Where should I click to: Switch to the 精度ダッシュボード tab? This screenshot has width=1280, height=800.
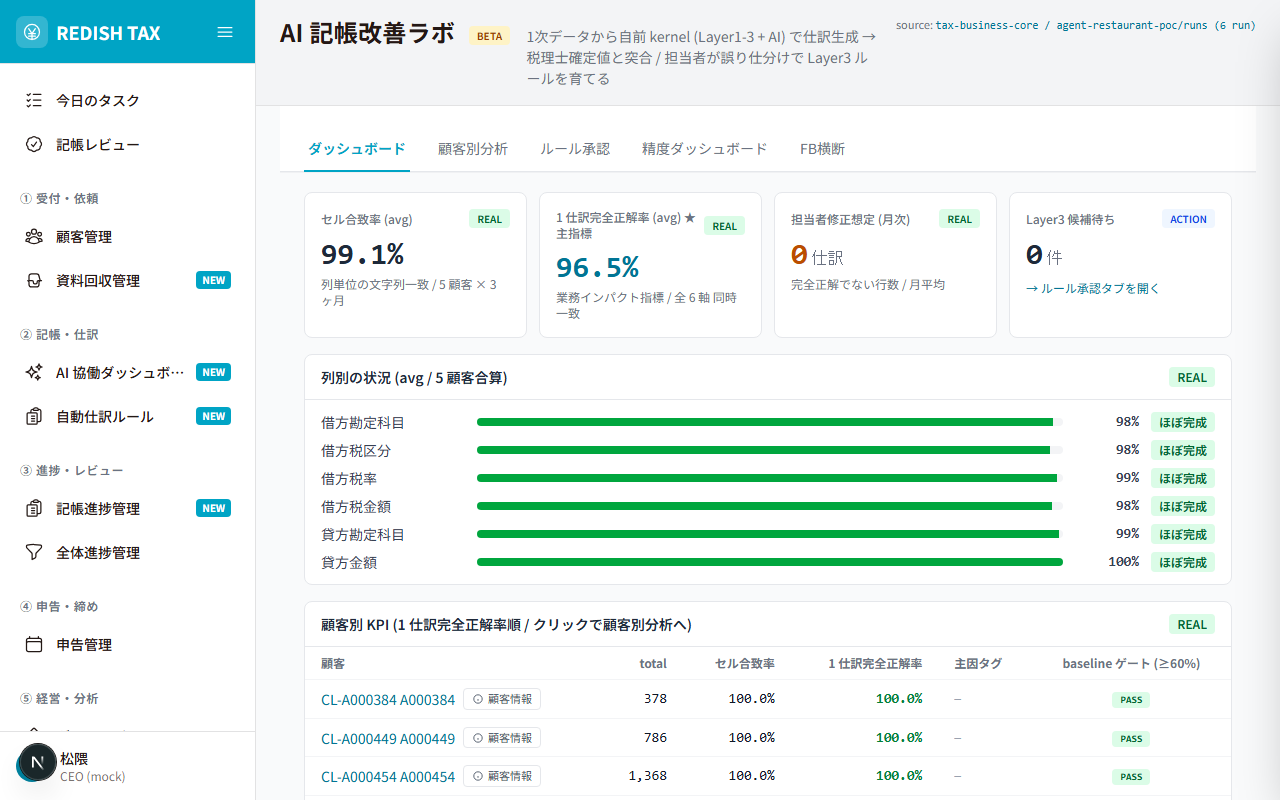point(705,149)
